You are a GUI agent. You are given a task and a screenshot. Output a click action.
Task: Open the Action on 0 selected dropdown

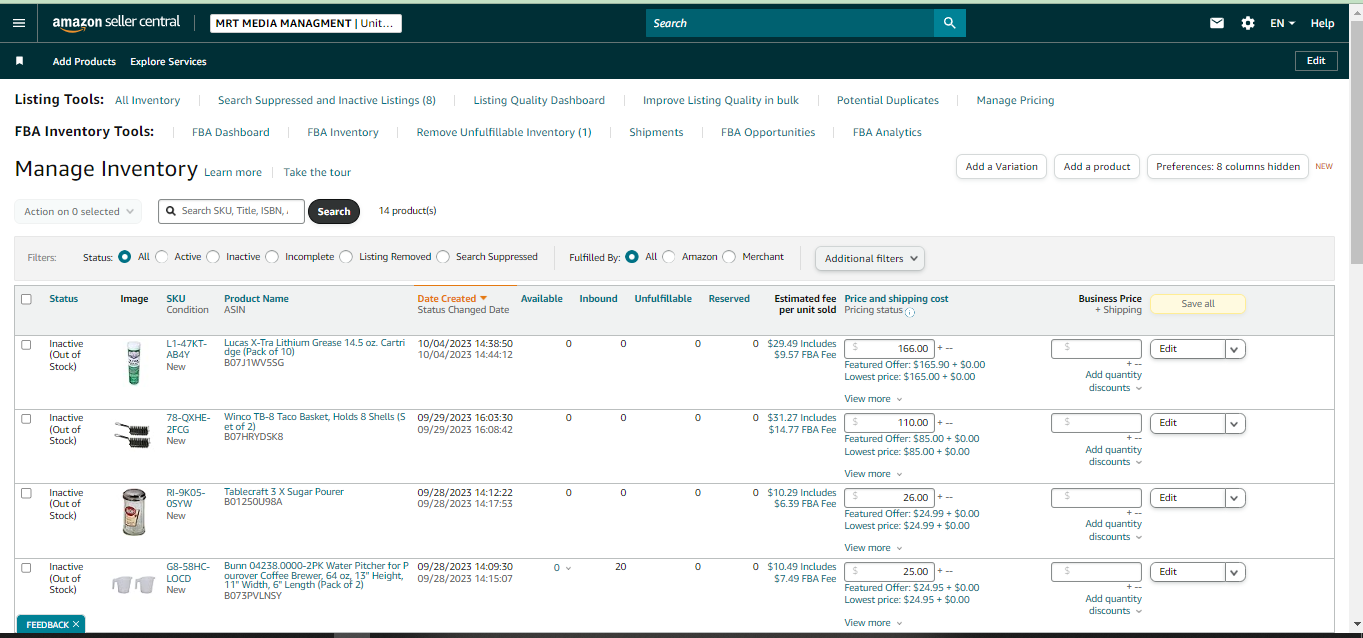click(78, 211)
